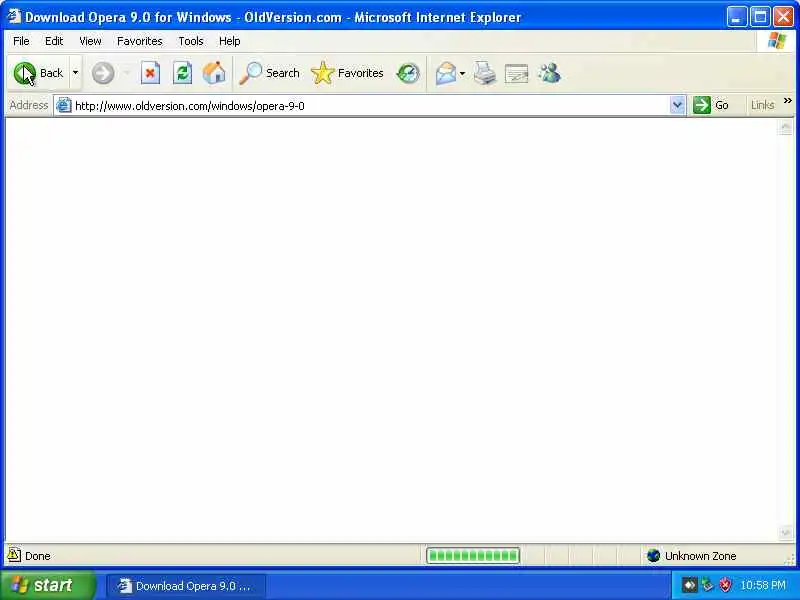This screenshot has width=800, height=600.
Task: Click the 10:58 PM clock
Action: pos(763,585)
